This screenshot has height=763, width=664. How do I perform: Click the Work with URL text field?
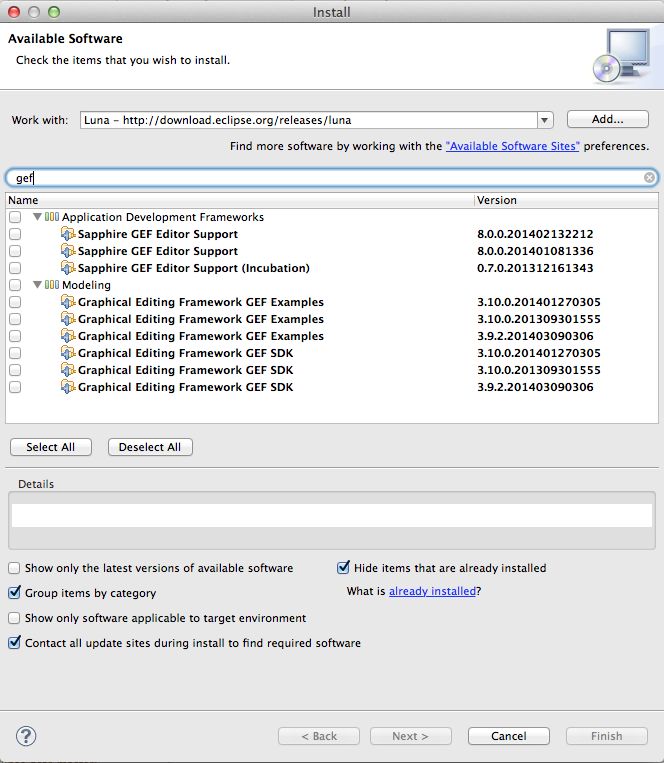(309, 120)
